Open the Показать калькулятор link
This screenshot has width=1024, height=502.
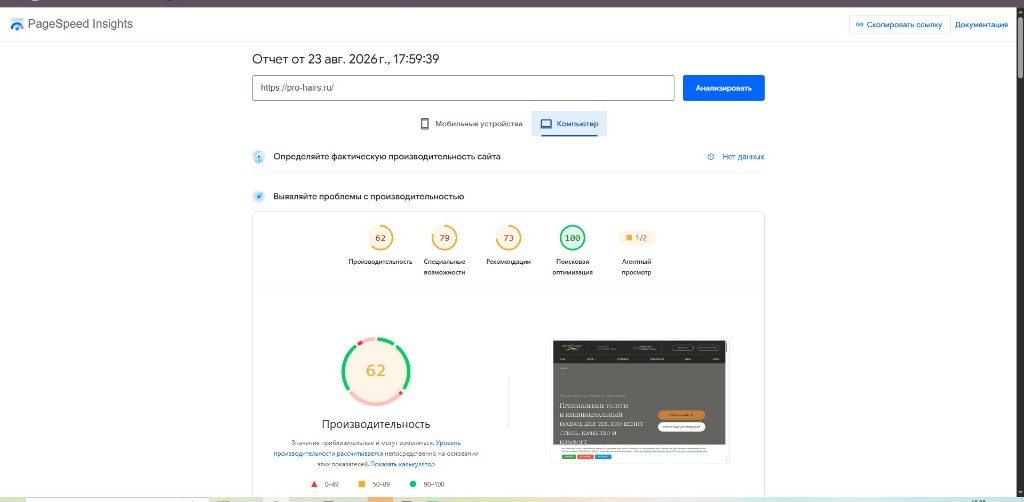(x=402, y=464)
